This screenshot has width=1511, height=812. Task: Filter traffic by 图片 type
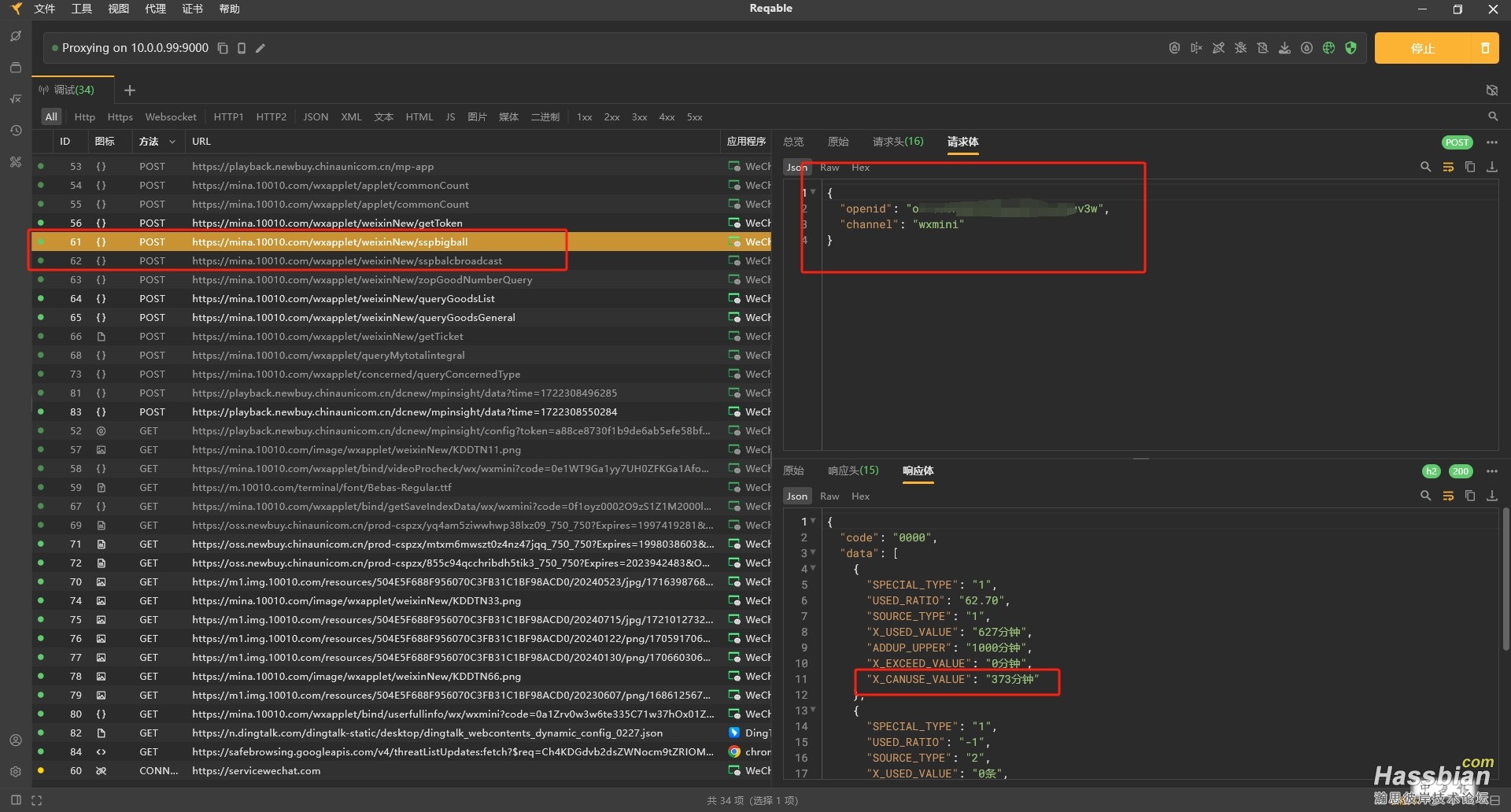click(477, 117)
